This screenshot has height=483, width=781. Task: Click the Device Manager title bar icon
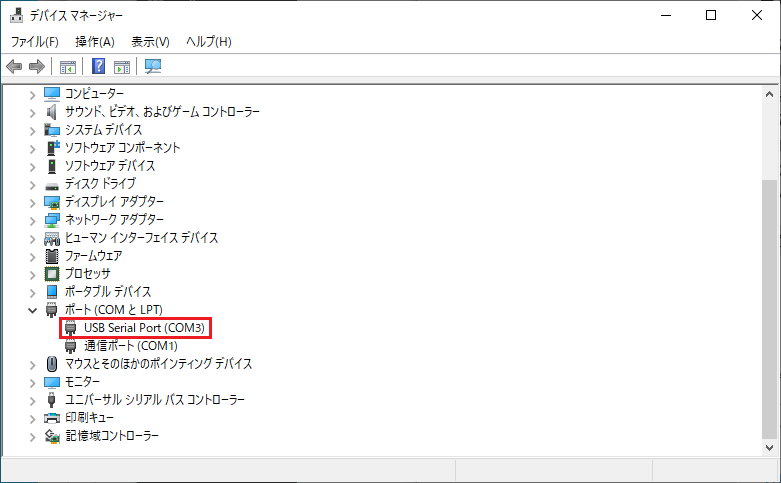coord(16,15)
